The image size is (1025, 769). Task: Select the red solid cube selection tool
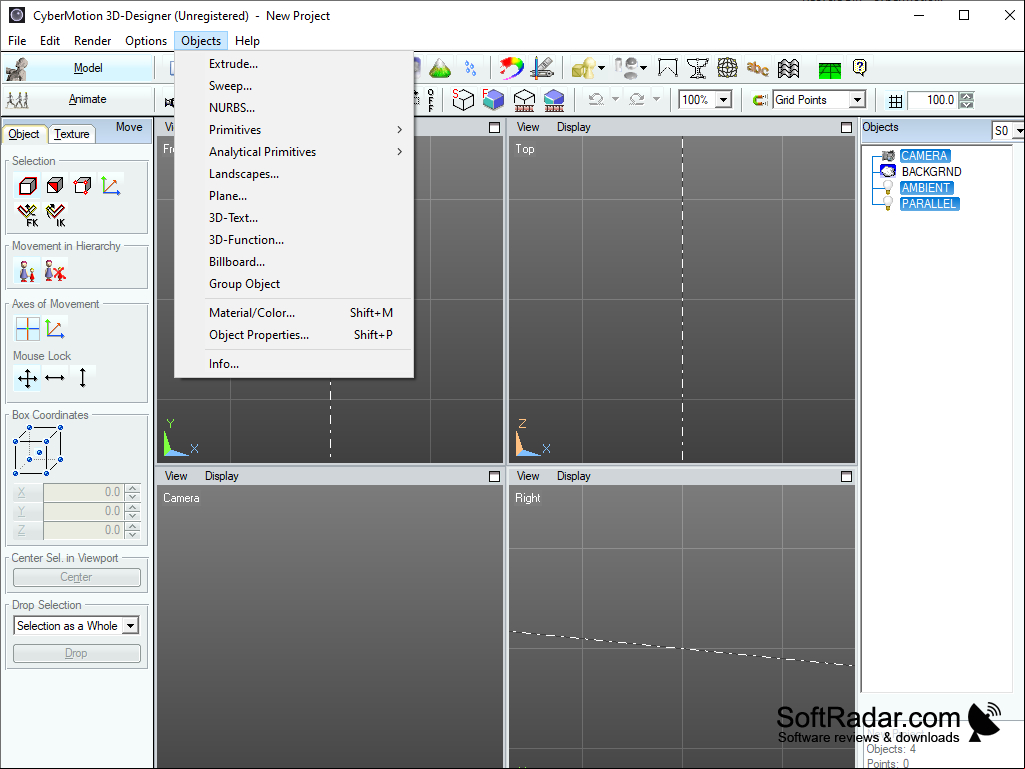point(55,186)
